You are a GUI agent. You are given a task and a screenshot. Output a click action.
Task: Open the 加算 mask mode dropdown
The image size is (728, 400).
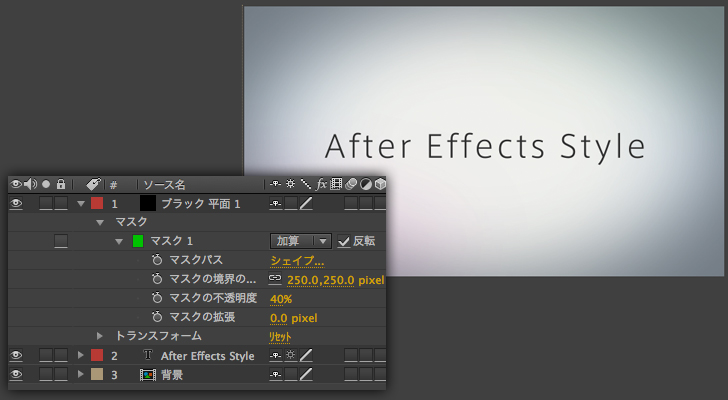pos(300,241)
